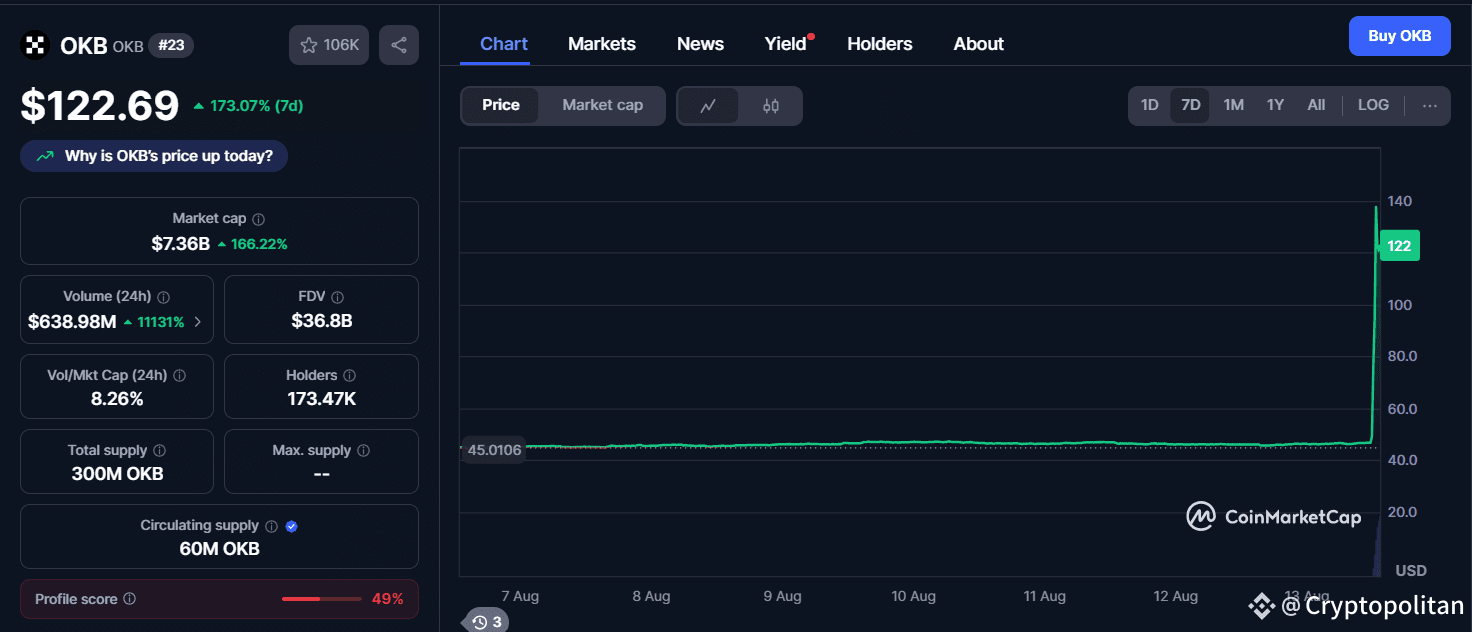This screenshot has width=1472, height=632.
Task: Switch to line chart icon
Action: (x=708, y=105)
